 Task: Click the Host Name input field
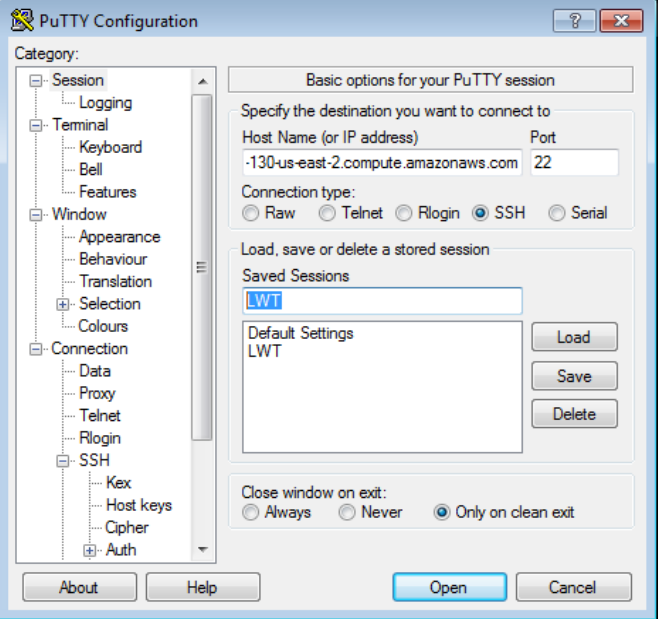[x=382, y=162]
